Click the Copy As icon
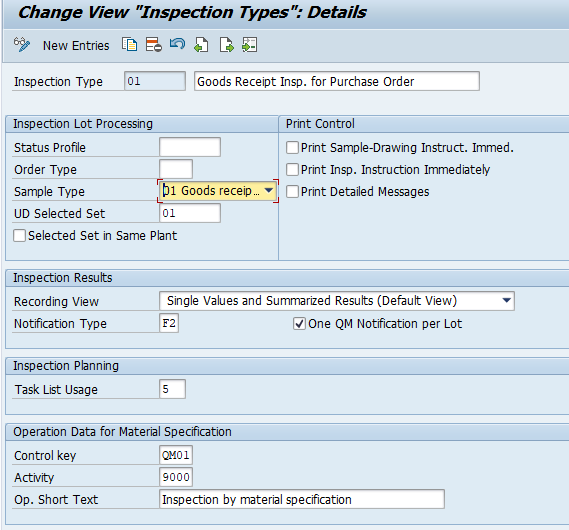 pyautogui.click(x=130, y=45)
